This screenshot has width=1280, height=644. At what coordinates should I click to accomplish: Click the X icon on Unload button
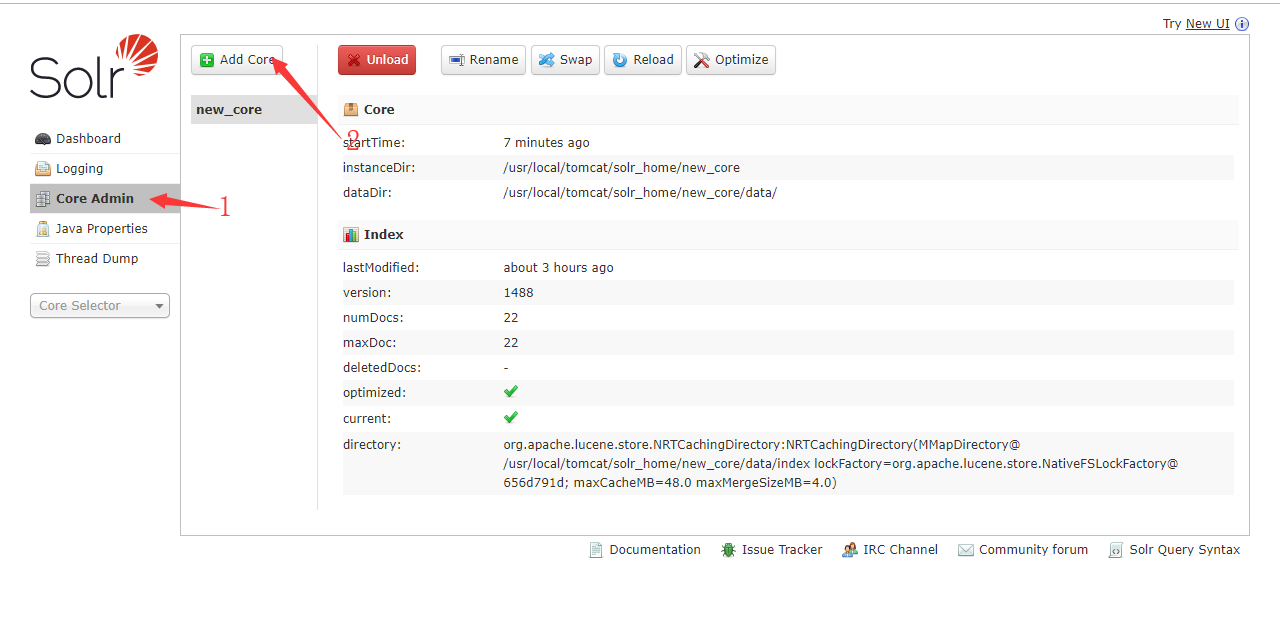(354, 60)
